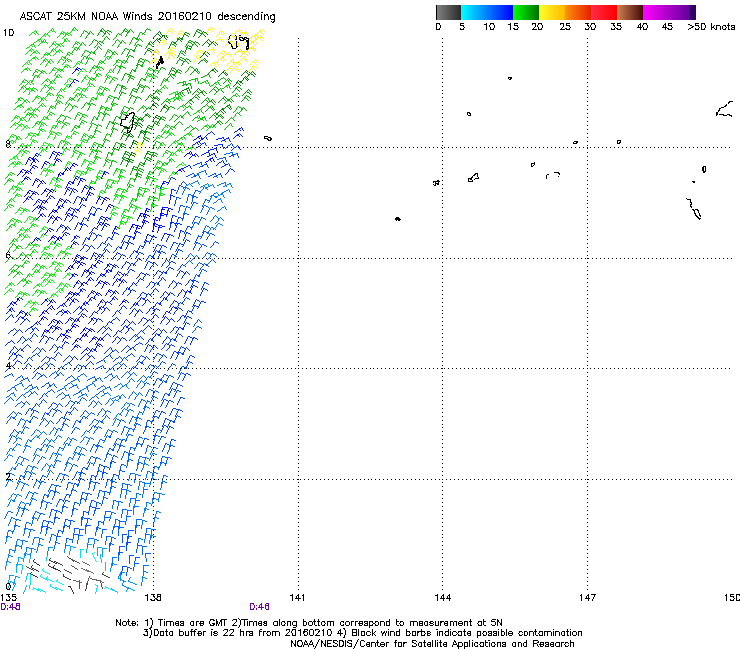
Task: Click the latitude label '6'
Action: tap(8, 255)
